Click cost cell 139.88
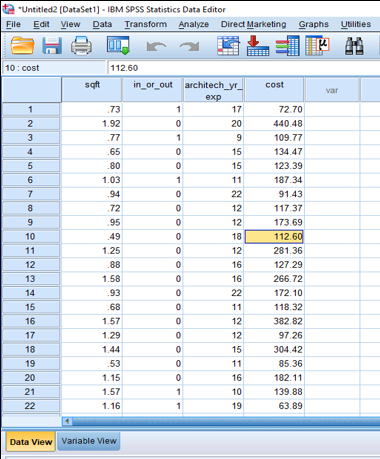 [x=274, y=392]
